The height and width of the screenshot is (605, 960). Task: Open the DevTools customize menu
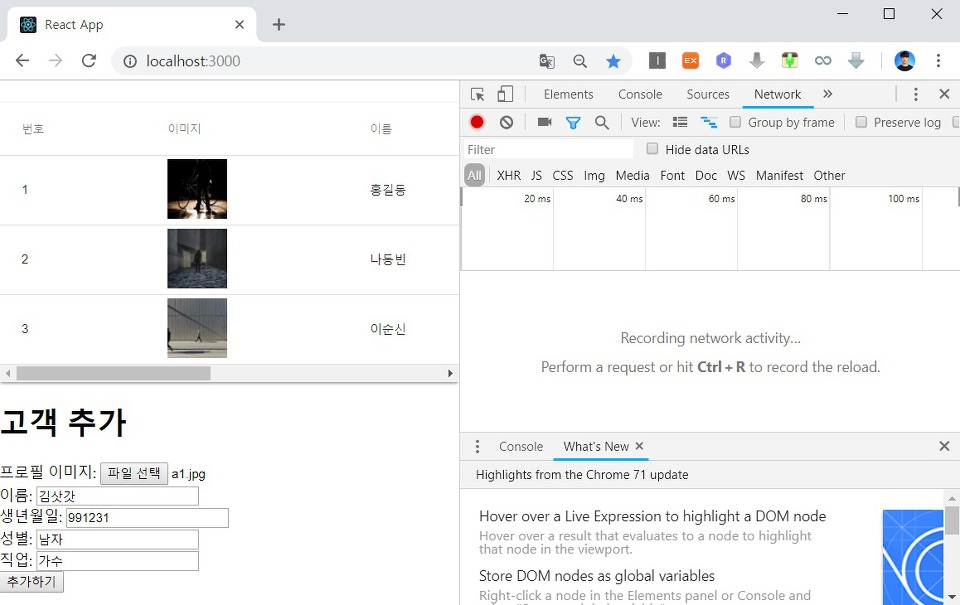tap(916, 93)
